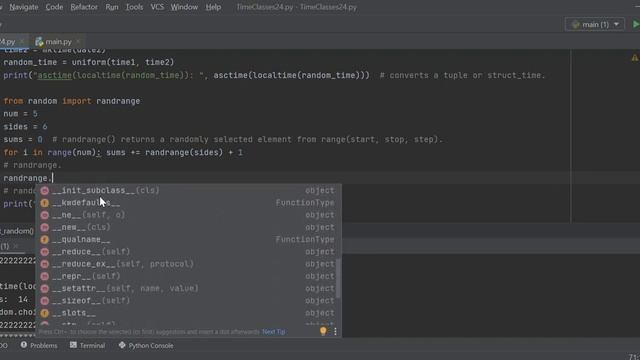This screenshot has height=360, width=640.
Task: Select __new__(cls) completion suggestion
Action: [x=189, y=227]
